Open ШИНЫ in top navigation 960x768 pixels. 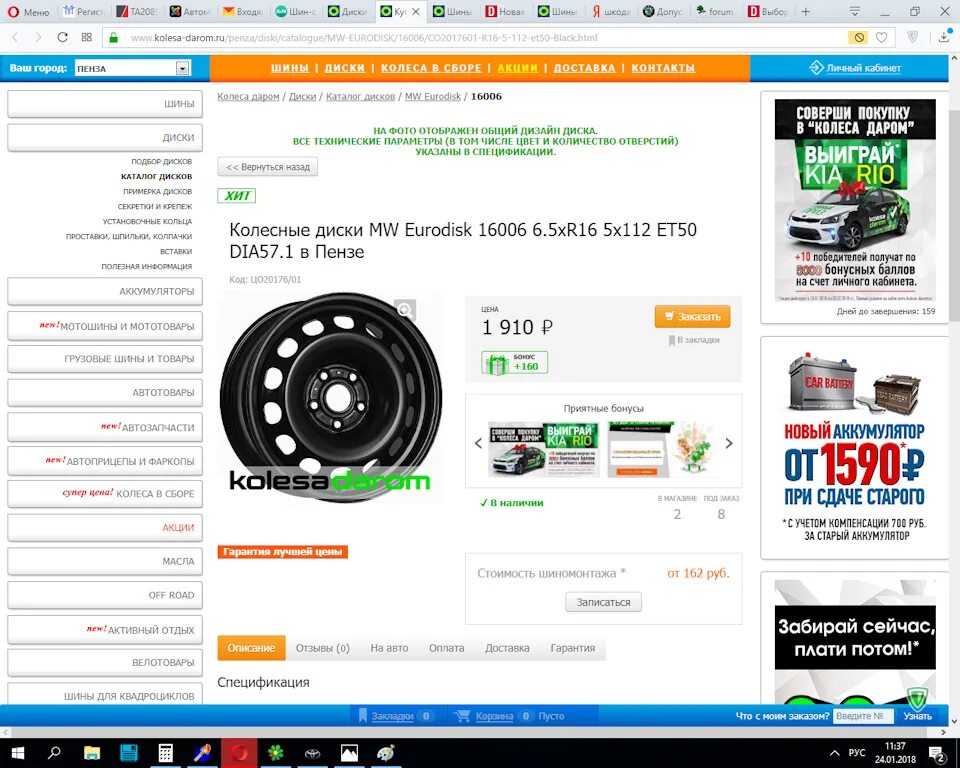coord(290,68)
